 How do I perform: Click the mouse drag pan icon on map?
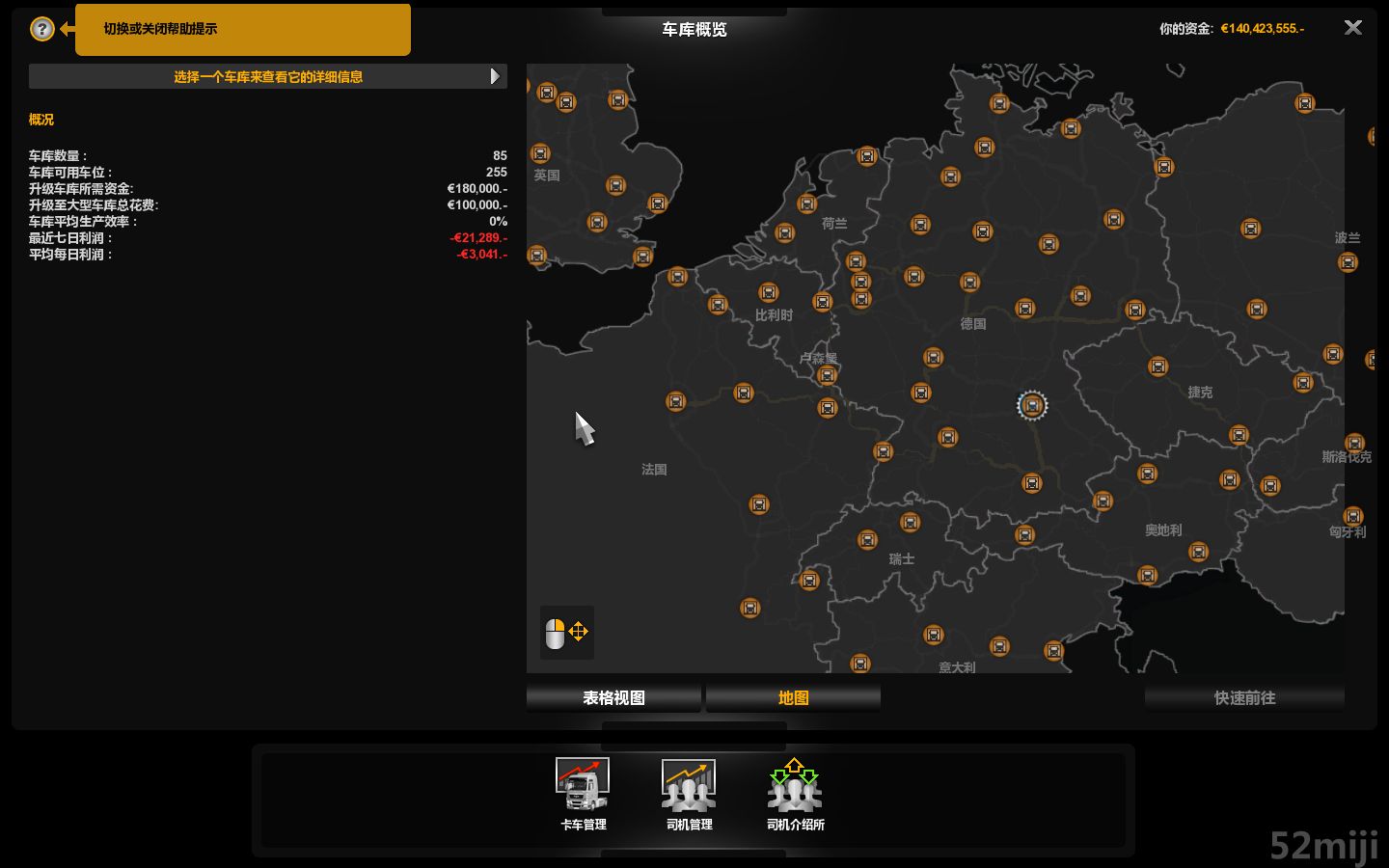pyautogui.click(x=566, y=633)
